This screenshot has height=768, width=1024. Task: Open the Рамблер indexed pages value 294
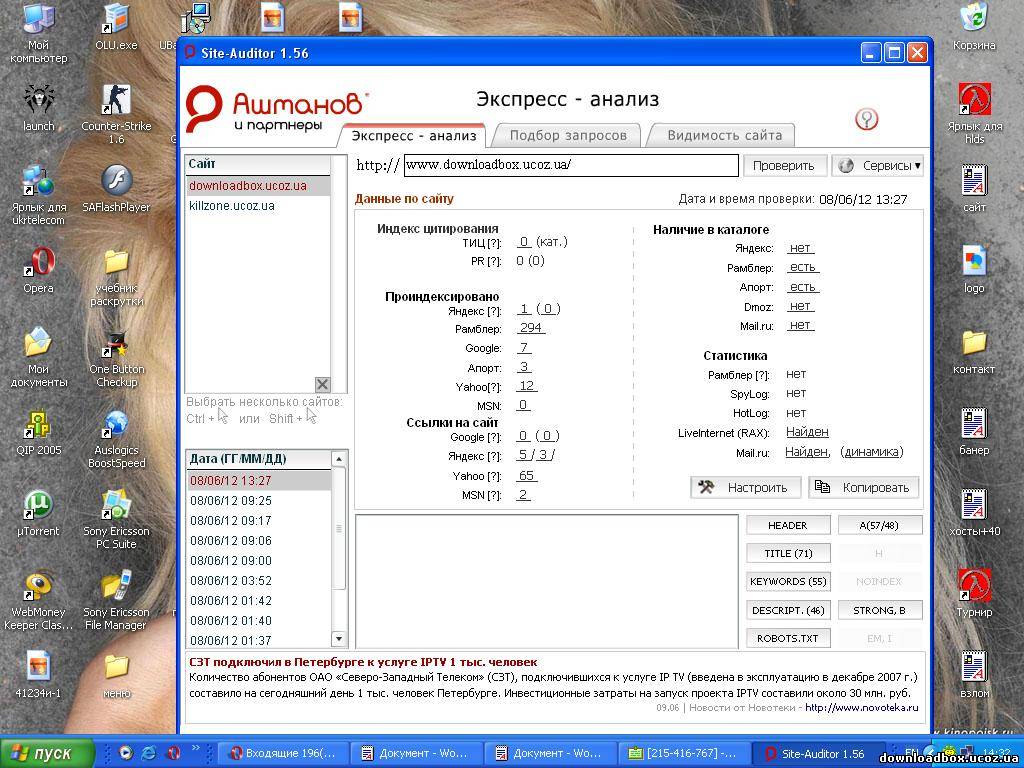531,328
